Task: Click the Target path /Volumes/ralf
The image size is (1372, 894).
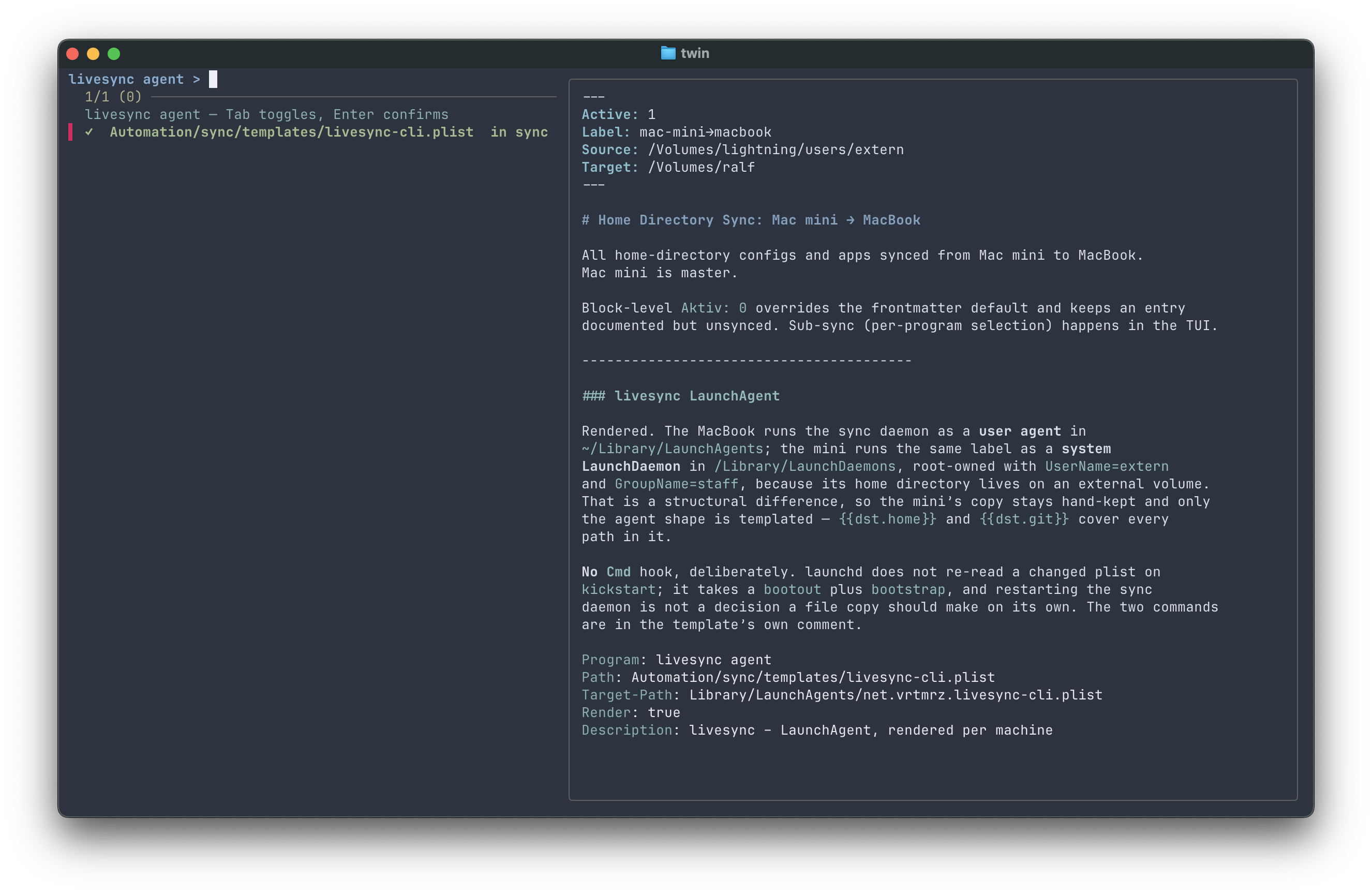Action: [702, 167]
